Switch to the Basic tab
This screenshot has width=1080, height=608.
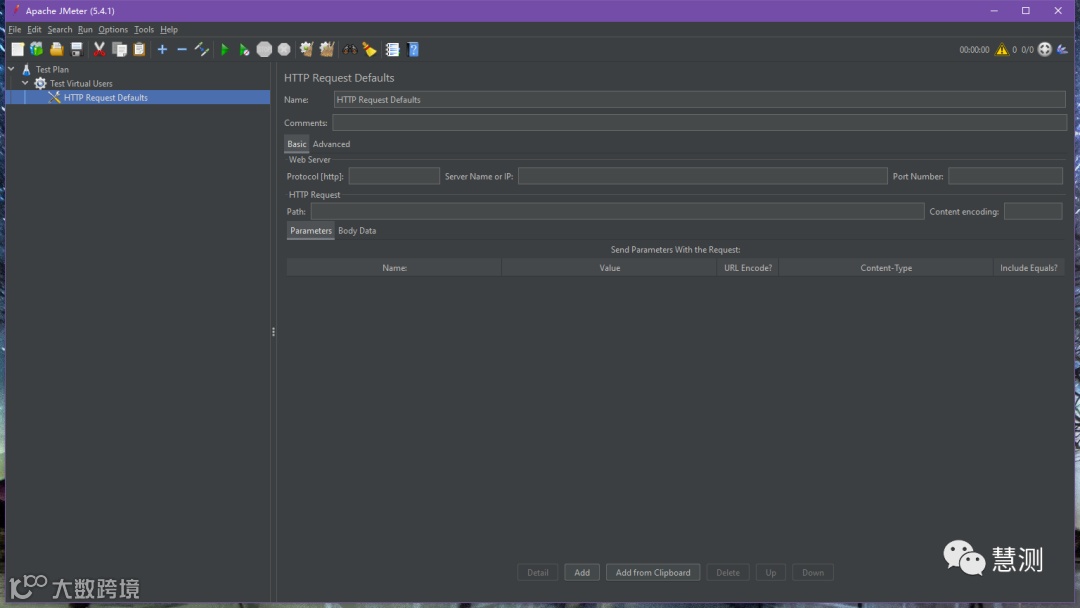[297, 144]
